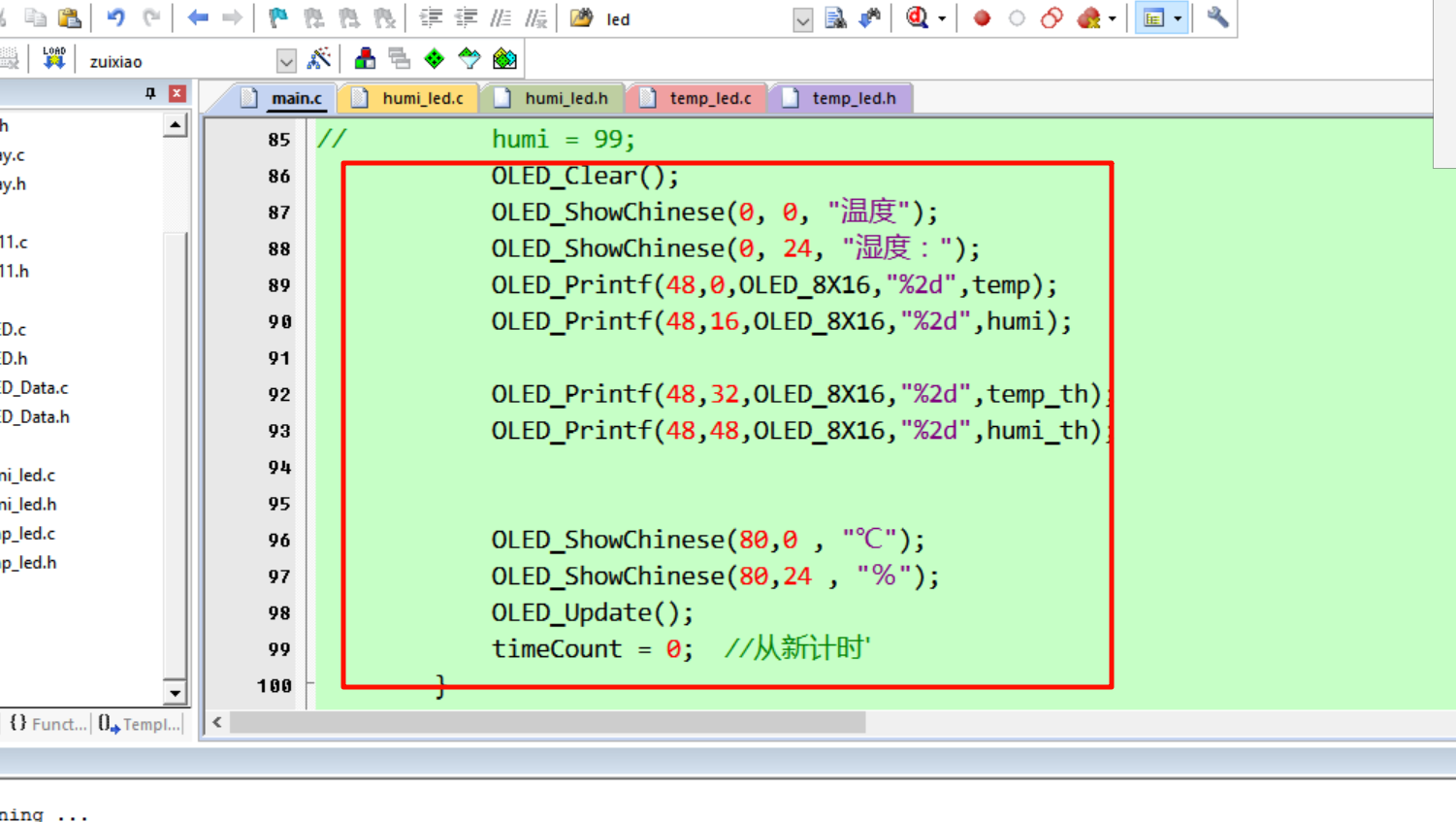Click 'timeCount = 0;' on line 99
The height and width of the screenshot is (822, 1456).
592,648
